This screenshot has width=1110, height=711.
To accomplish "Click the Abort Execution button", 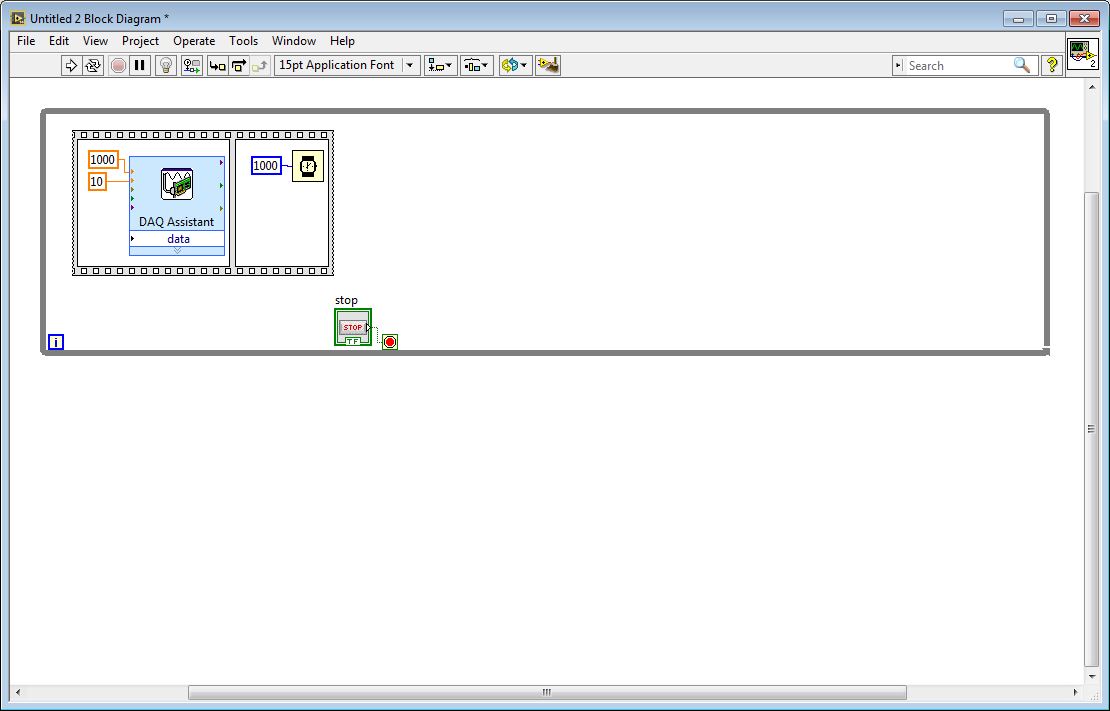I will pyautogui.click(x=118, y=66).
